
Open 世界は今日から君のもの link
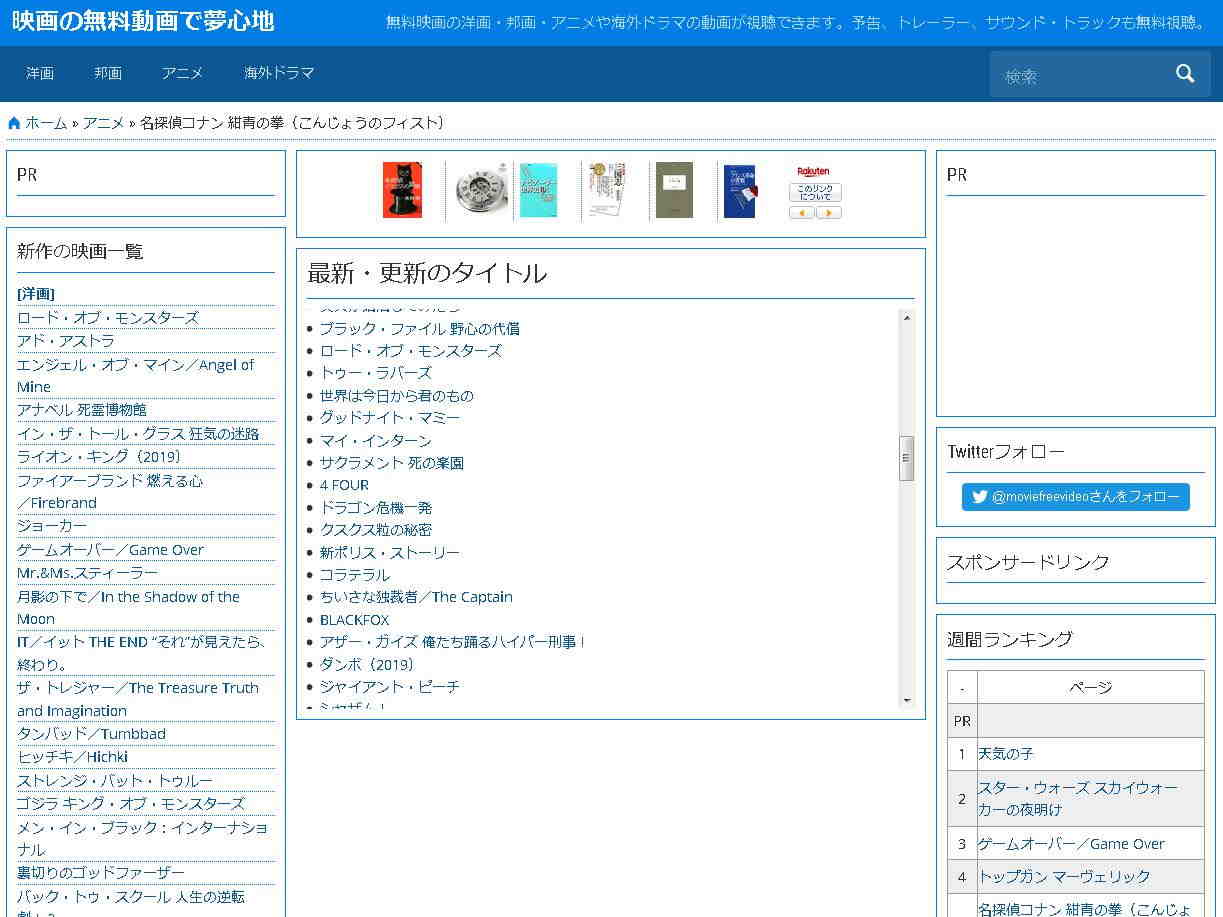396,395
